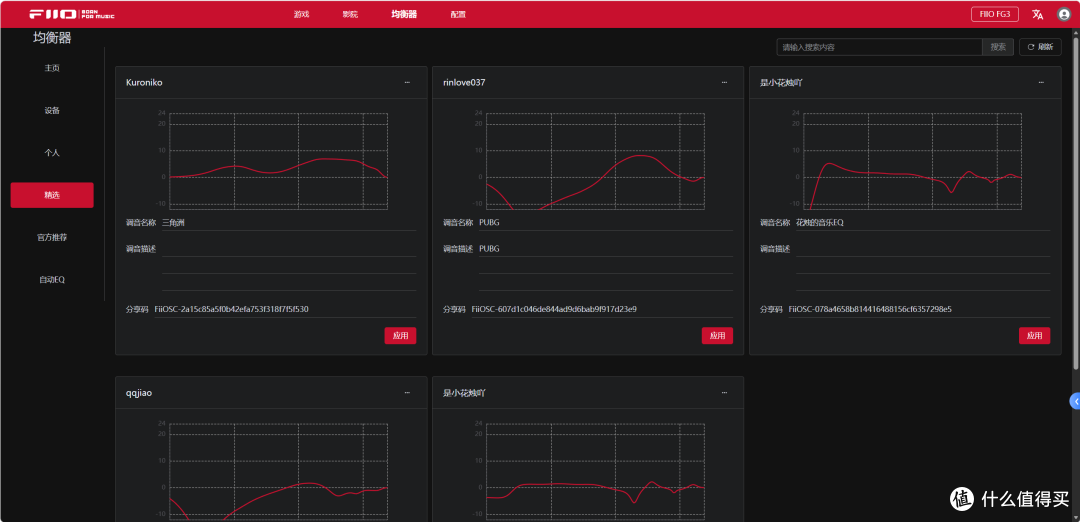This screenshot has height=522, width=1080.
Task: Apply the rinlove037 PUBG EQ preset
Action: (x=717, y=335)
